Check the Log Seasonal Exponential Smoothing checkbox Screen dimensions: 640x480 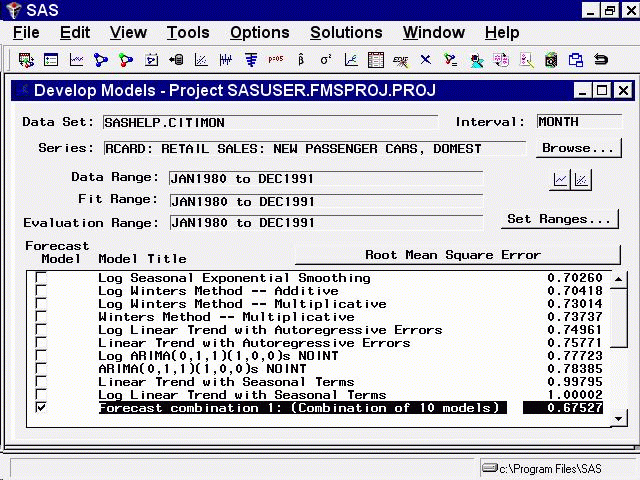click(x=40, y=278)
